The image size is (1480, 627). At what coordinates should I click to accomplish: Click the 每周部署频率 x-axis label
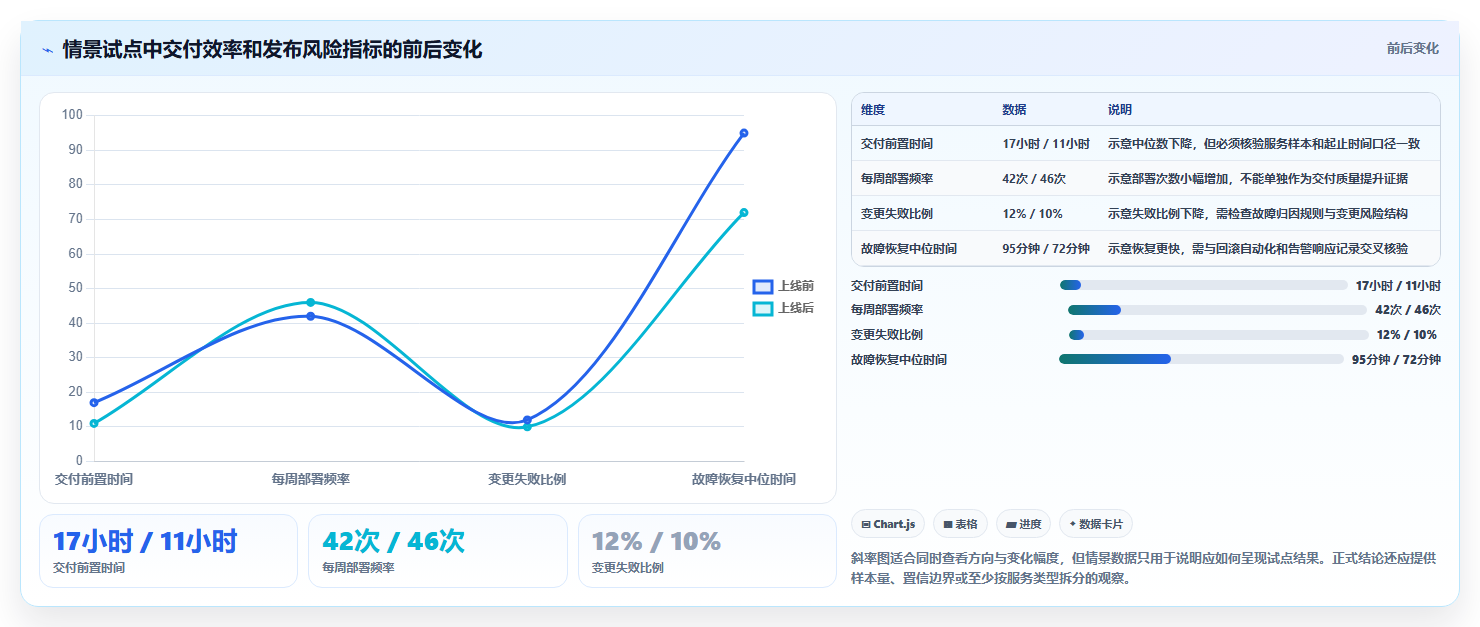[x=311, y=479]
